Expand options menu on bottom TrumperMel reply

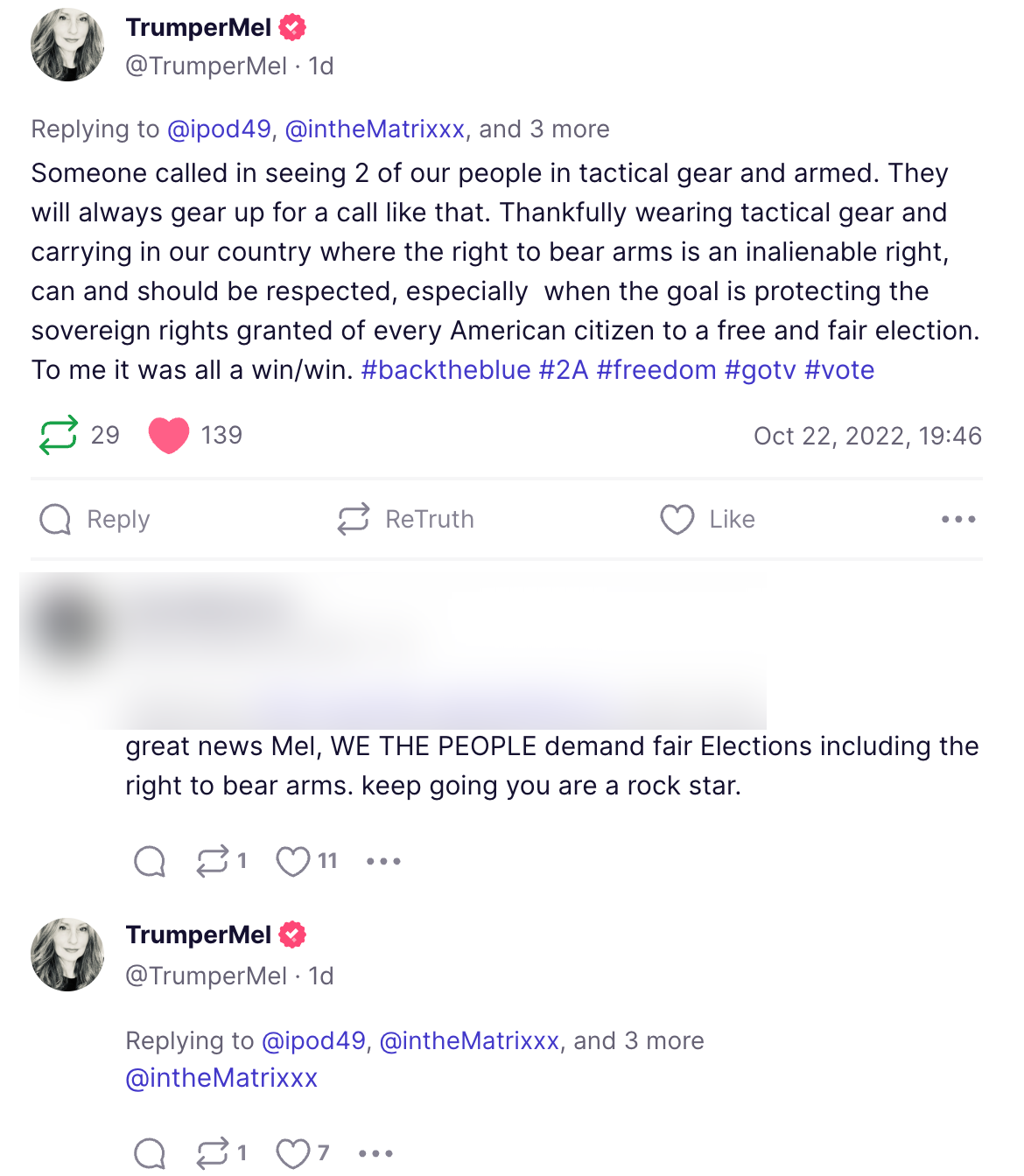pos(375,1153)
